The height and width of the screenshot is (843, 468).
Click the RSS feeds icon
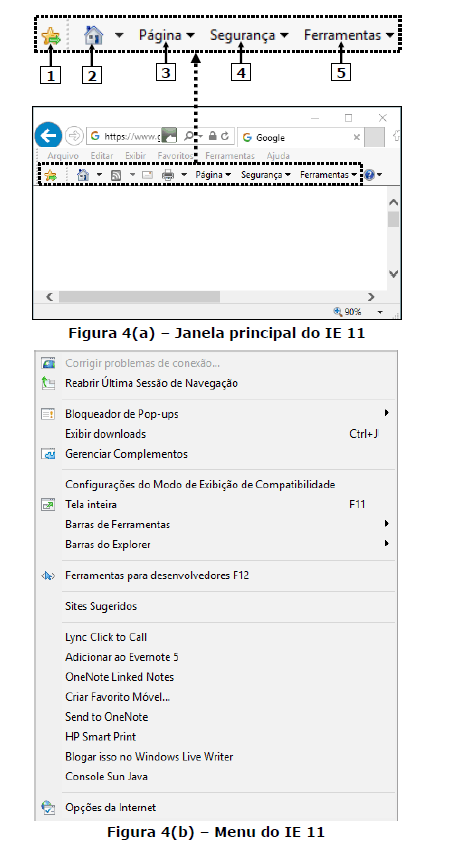116,175
